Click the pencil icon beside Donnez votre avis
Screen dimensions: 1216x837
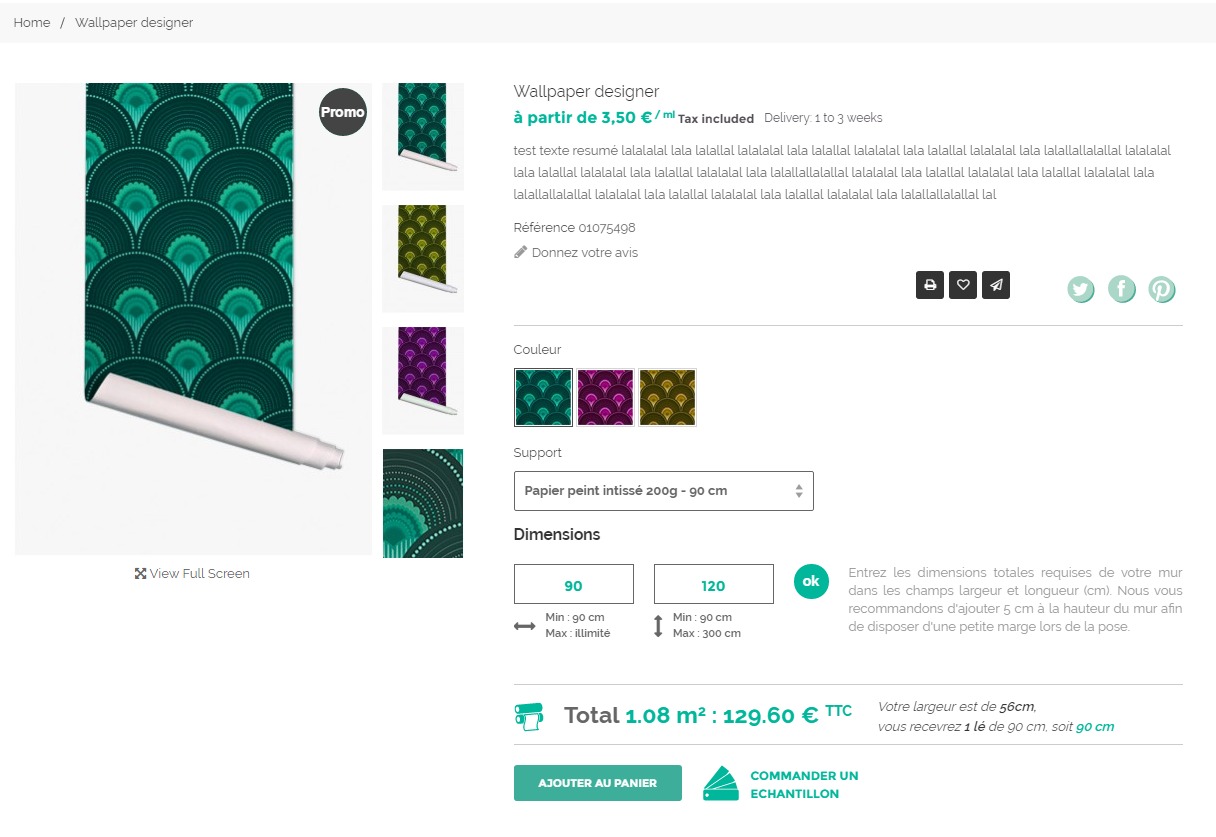520,252
